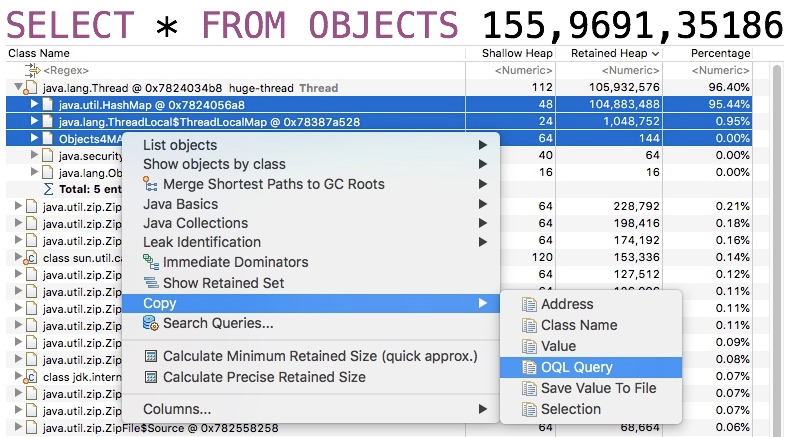The width and height of the screenshot is (791, 437).
Task: Click the Class Name copy icon
Action: click(529, 325)
